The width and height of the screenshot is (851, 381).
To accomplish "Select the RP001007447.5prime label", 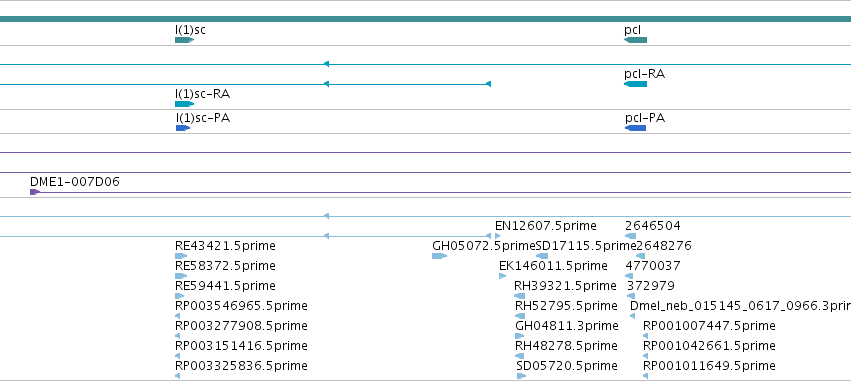I will click(709, 326).
